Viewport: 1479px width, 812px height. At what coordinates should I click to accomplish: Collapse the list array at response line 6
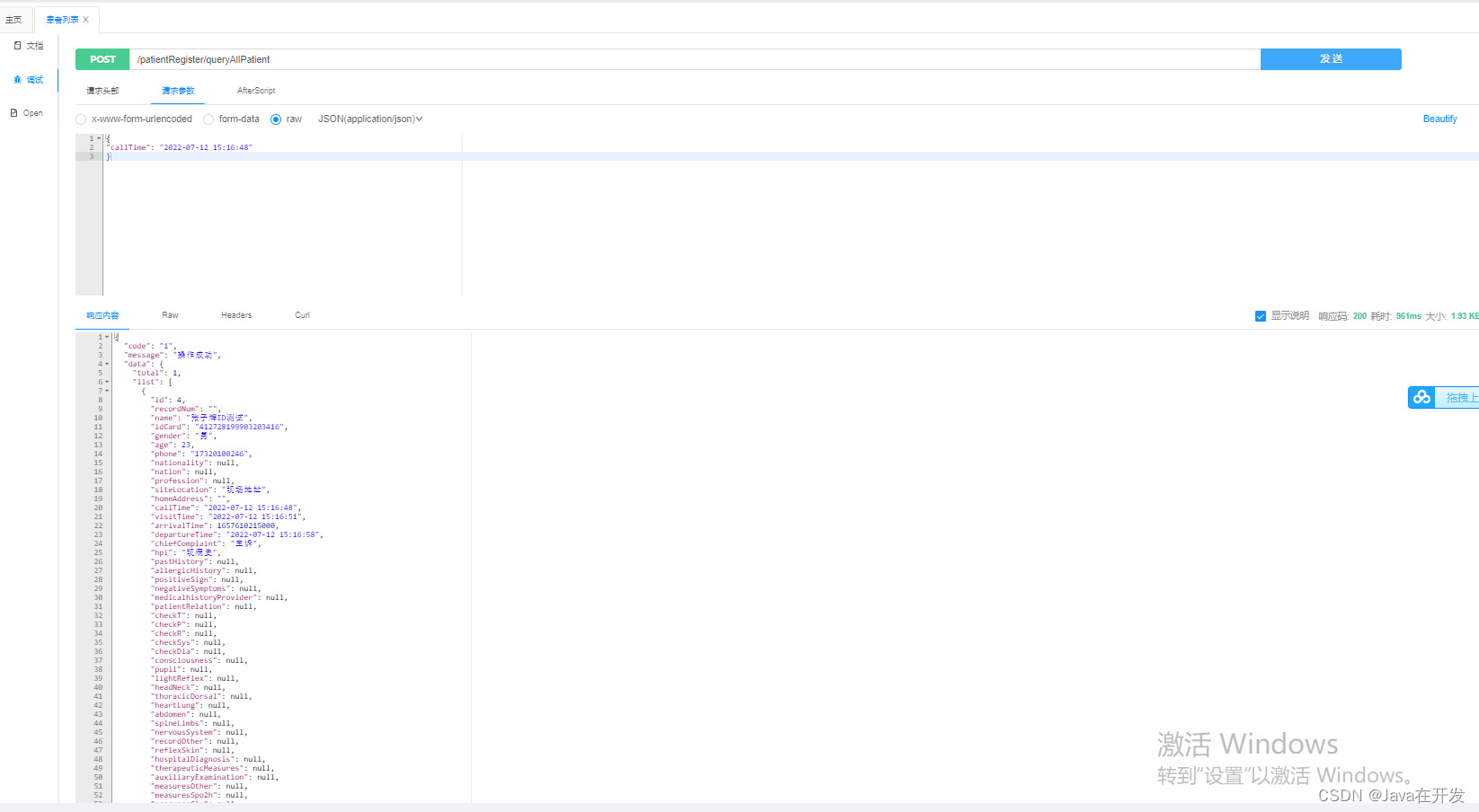point(107,382)
